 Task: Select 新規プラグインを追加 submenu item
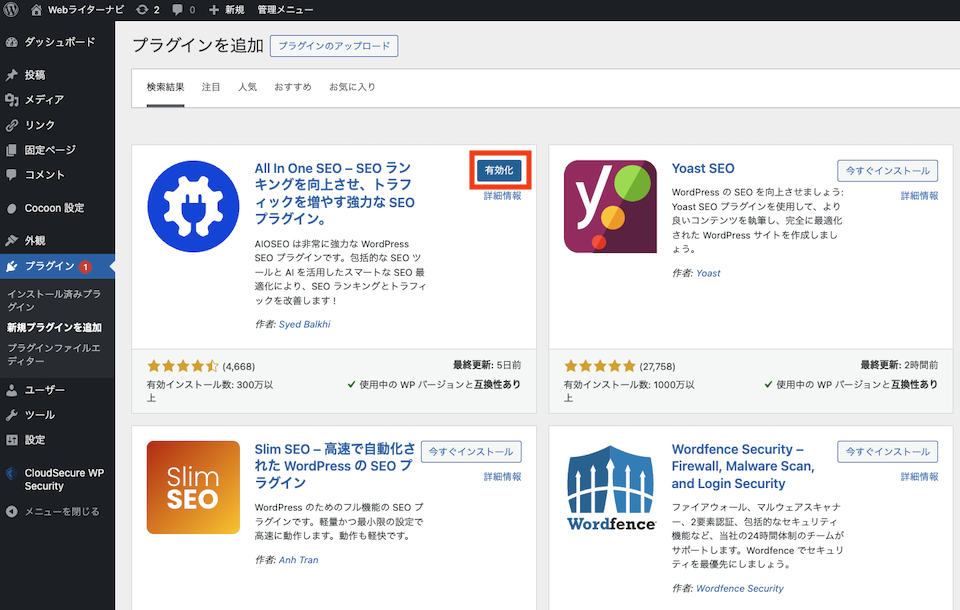(x=54, y=328)
